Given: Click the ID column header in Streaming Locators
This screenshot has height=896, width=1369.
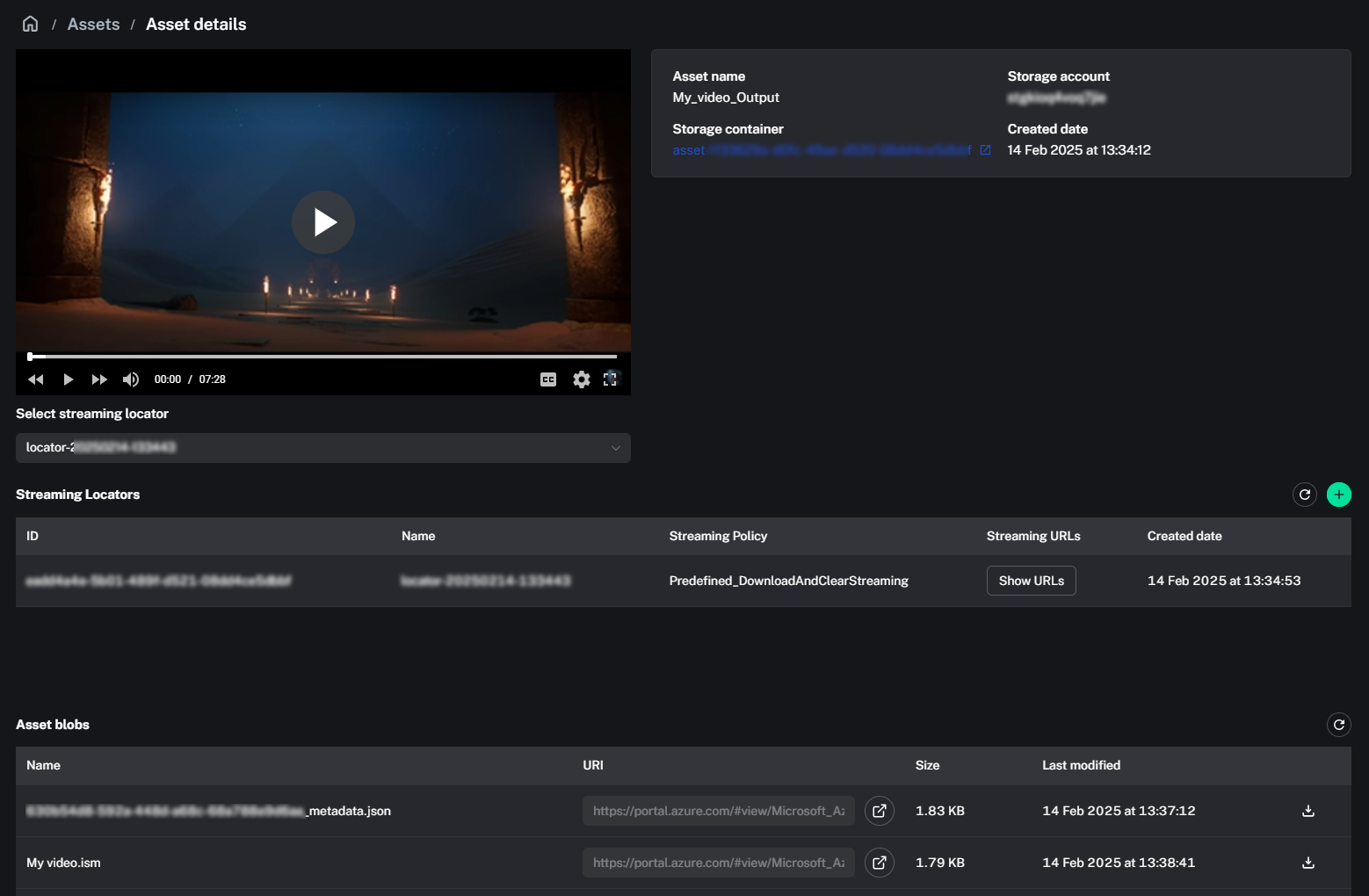Looking at the screenshot, I should pos(33,536).
